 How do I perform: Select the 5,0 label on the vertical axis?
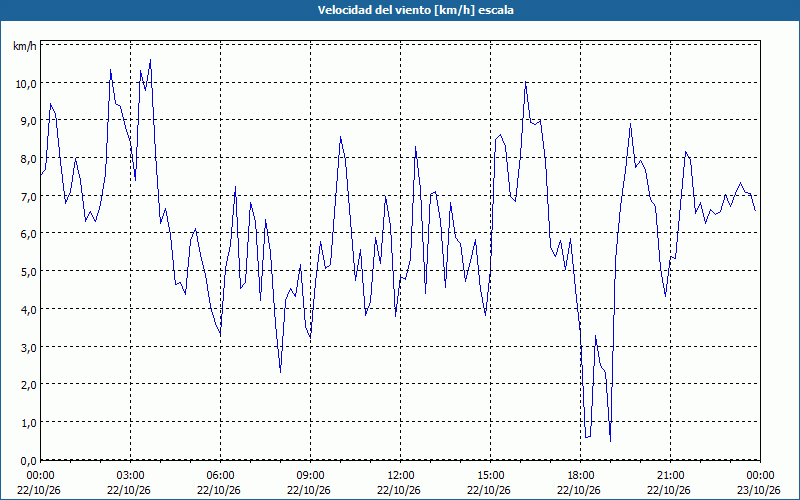click(28, 271)
